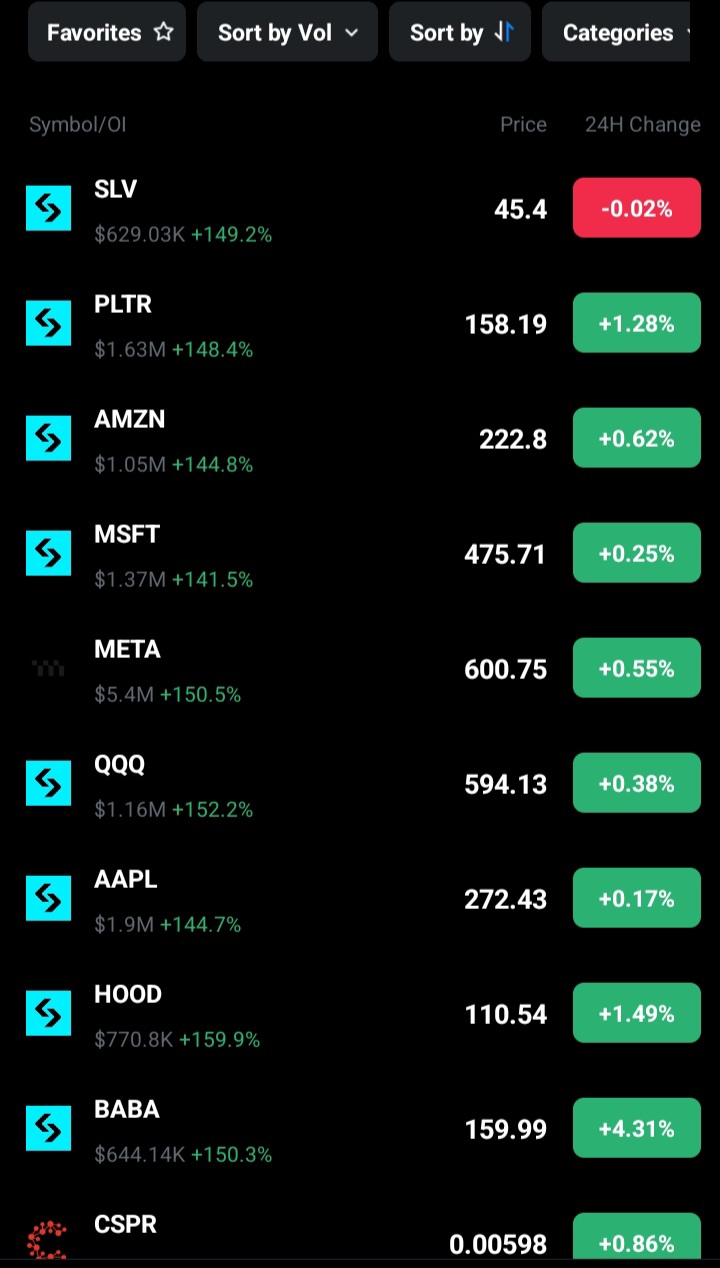Screen dimensions: 720x1268
Task: Select the BABA ticker name
Action: click(127, 1109)
